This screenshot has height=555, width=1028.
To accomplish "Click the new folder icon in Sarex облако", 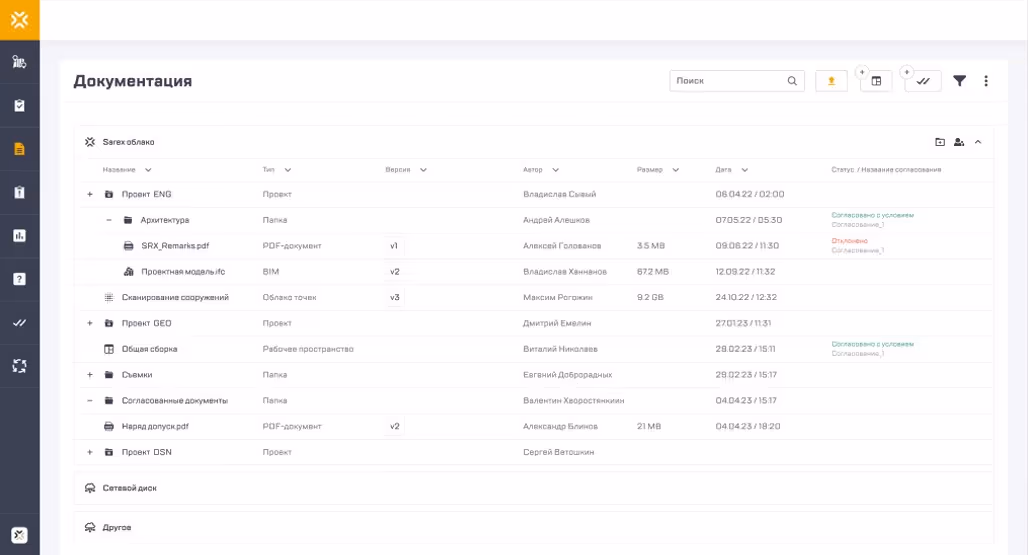I will (939, 142).
